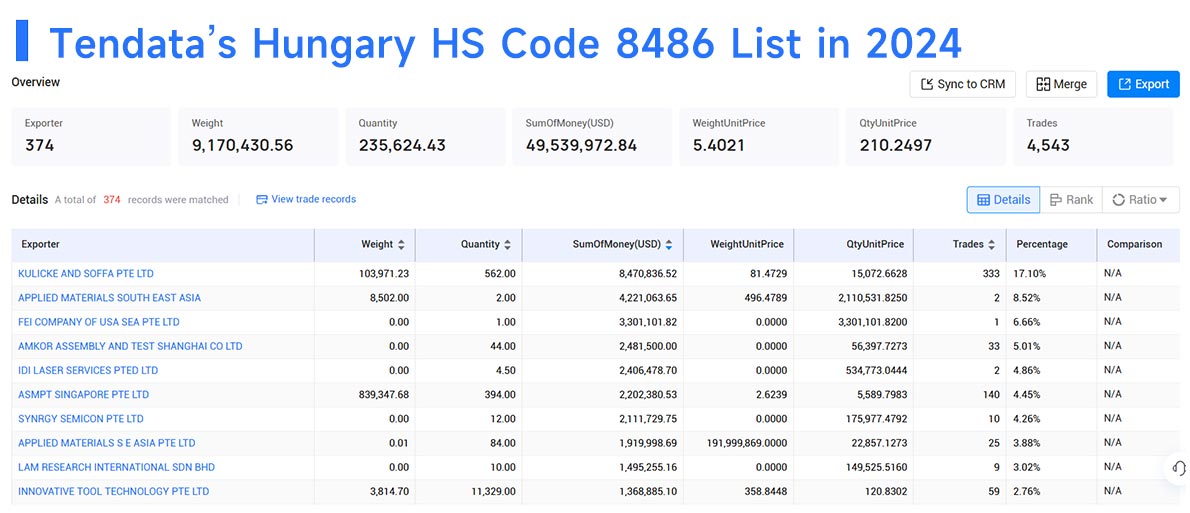Click trades count 140

point(991,395)
